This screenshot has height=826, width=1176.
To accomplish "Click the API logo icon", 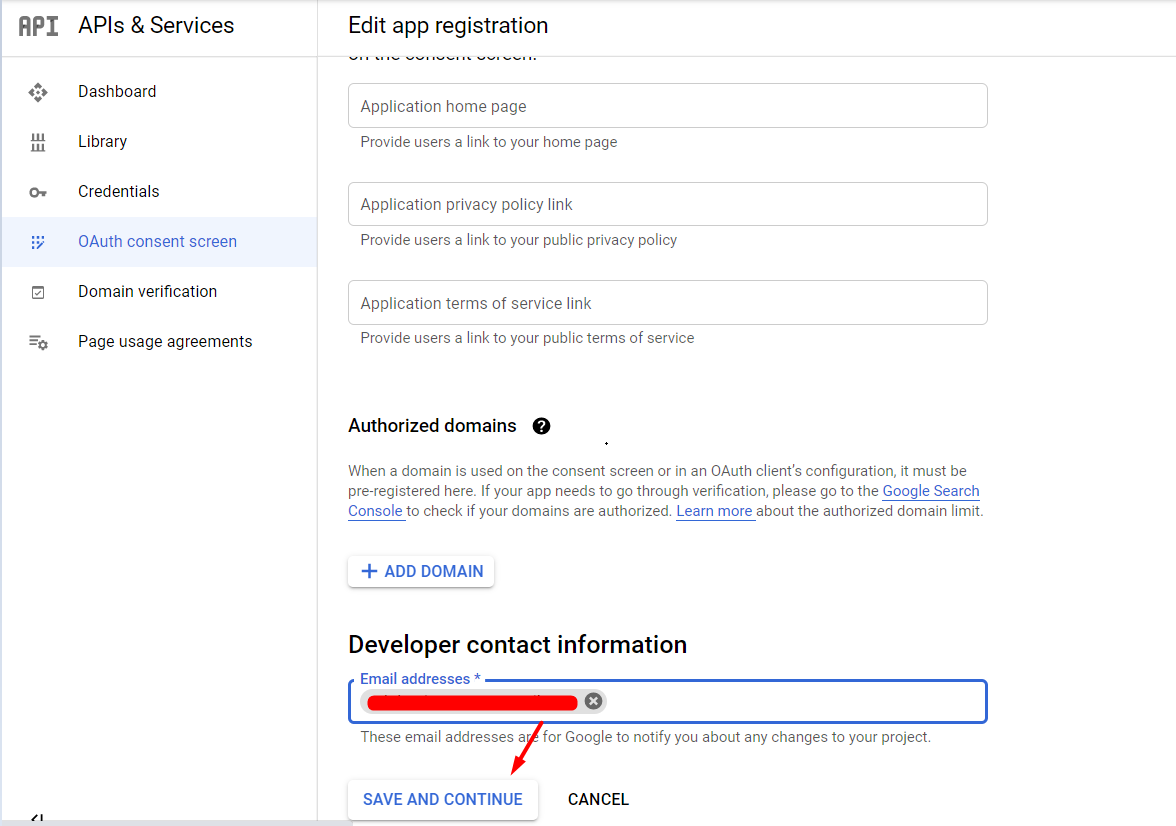I will [x=38, y=26].
